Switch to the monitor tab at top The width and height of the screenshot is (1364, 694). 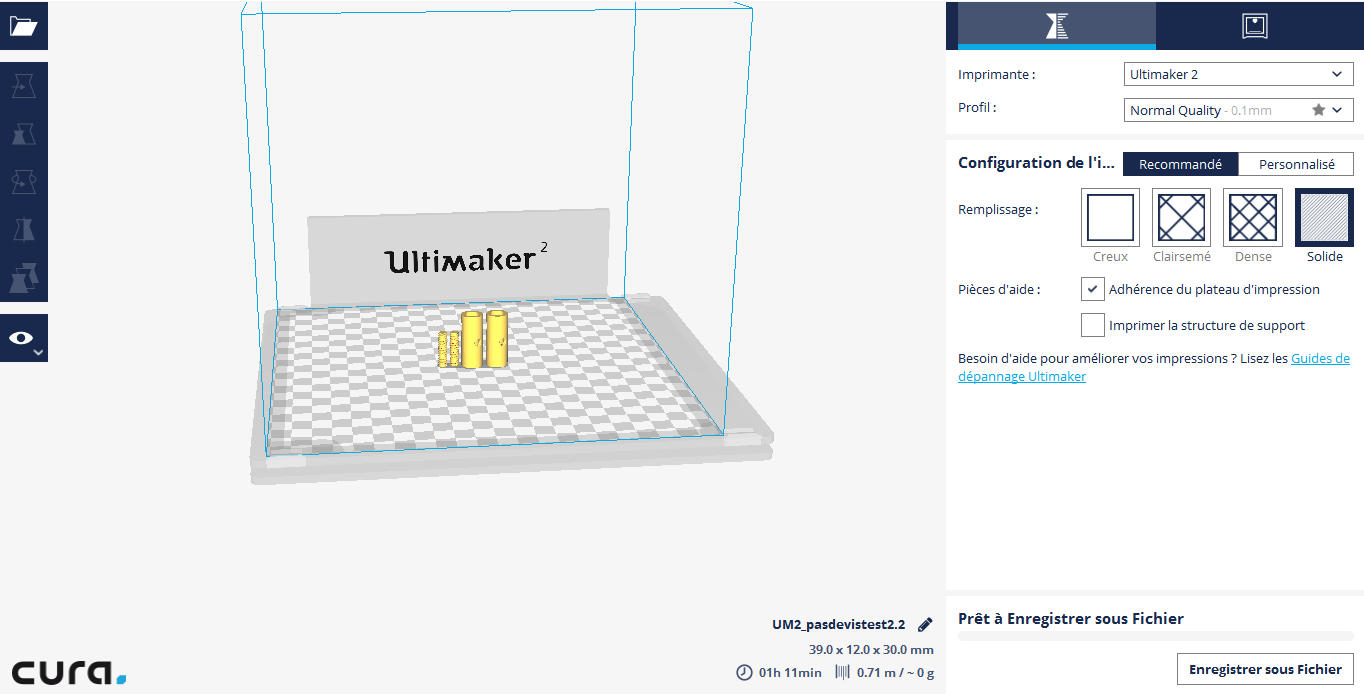tap(1254, 26)
